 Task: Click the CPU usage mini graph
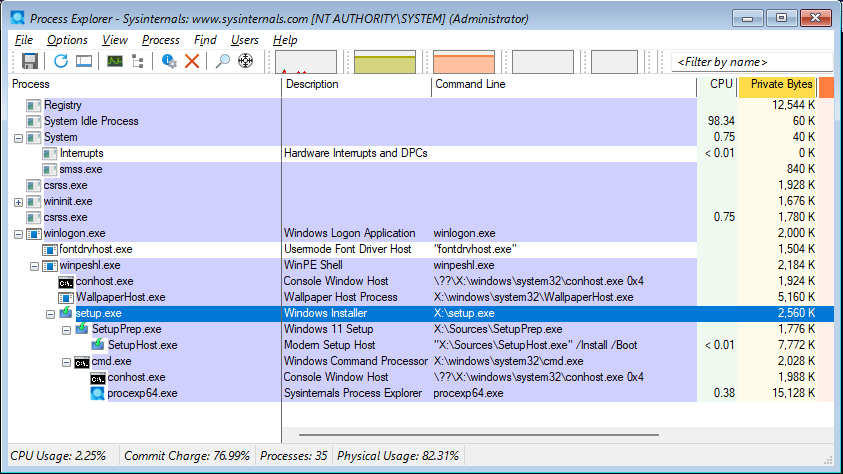click(x=306, y=62)
